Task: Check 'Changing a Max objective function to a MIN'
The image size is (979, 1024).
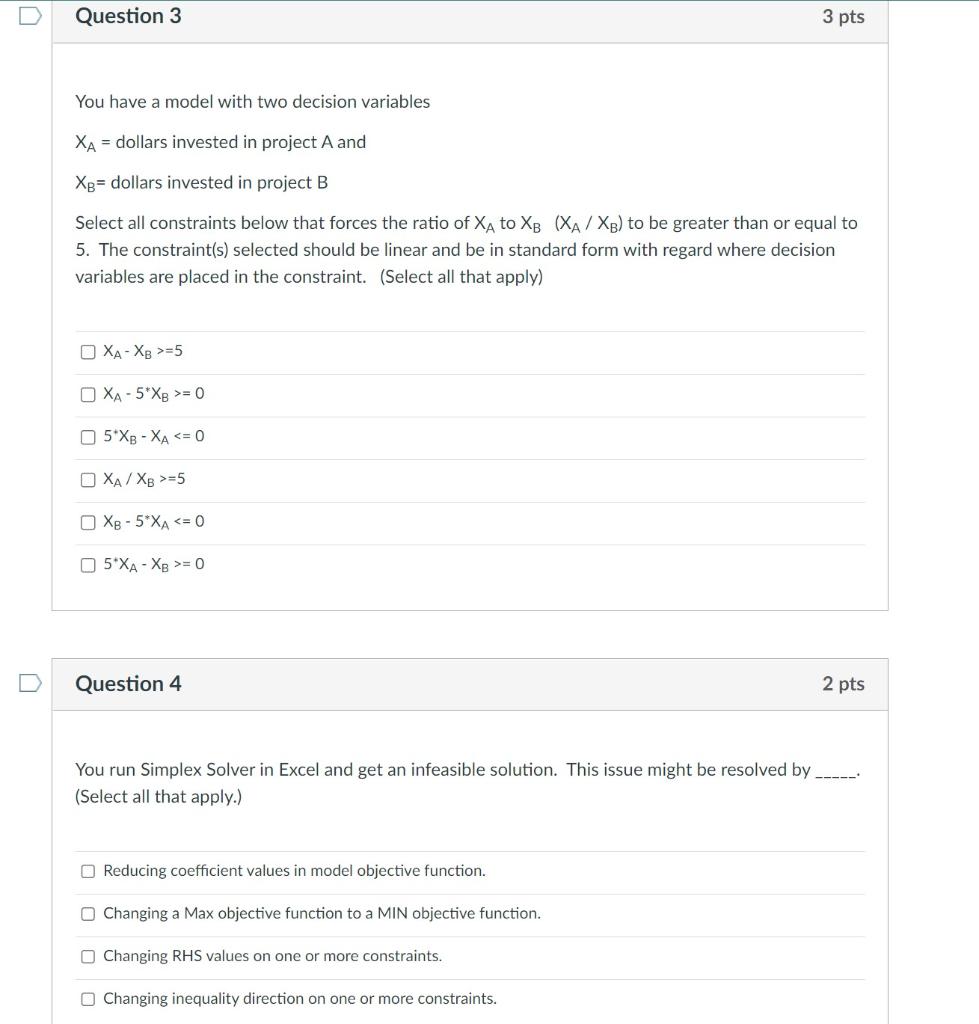Action: [88, 912]
